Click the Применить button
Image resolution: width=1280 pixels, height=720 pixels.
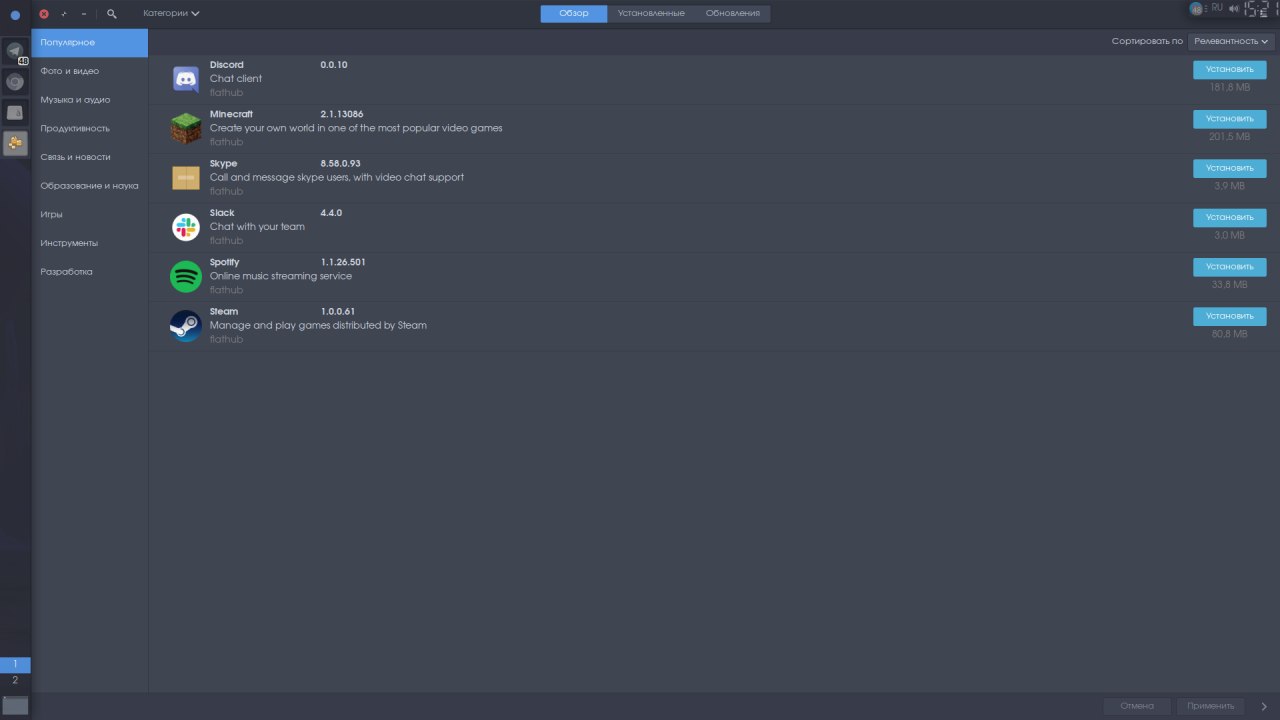click(x=1211, y=706)
